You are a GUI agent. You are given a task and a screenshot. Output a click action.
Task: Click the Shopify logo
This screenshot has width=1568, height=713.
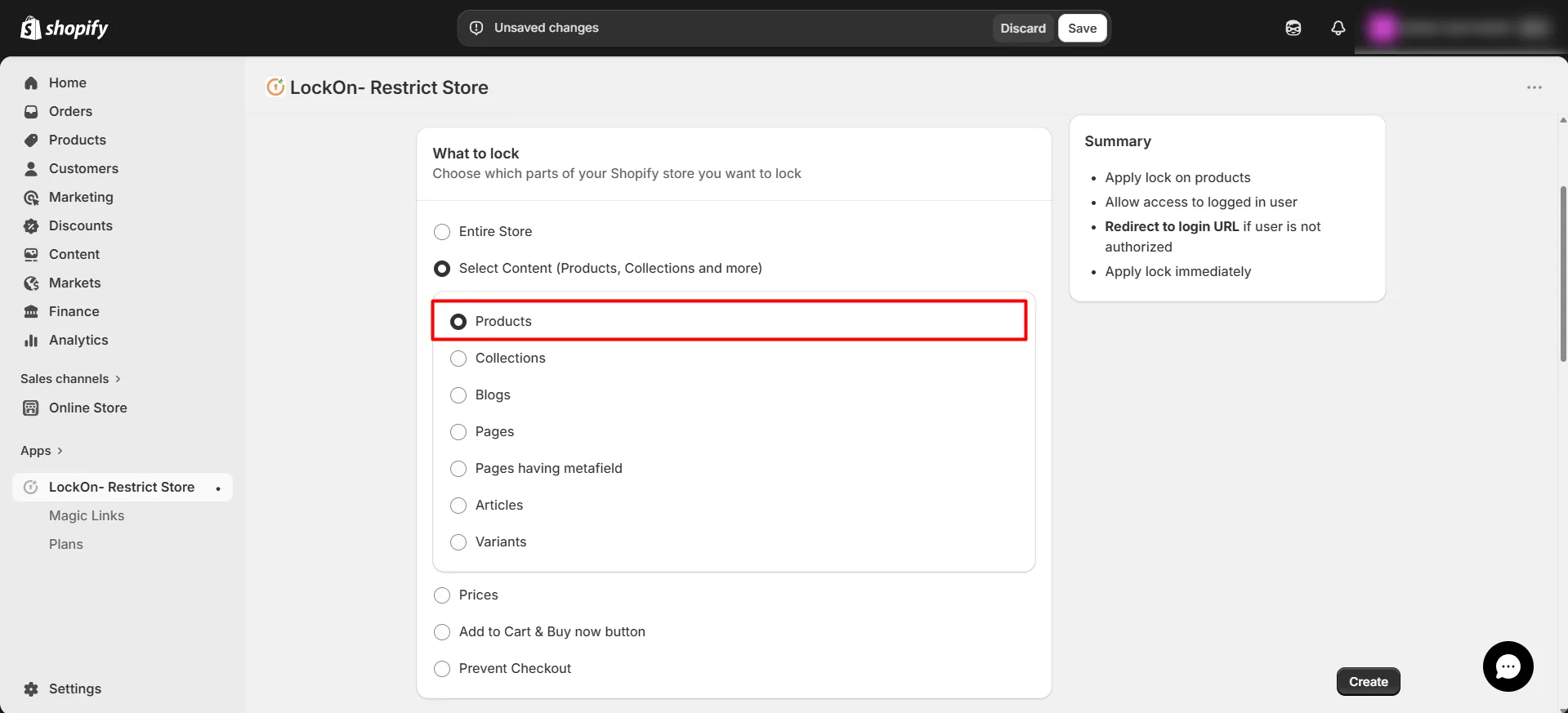pyautogui.click(x=64, y=28)
